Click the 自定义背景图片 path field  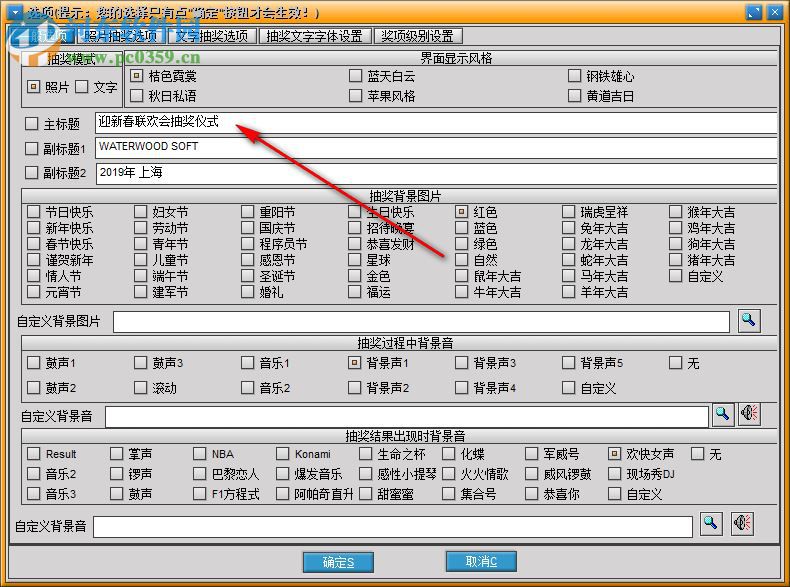tap(421, 321)
